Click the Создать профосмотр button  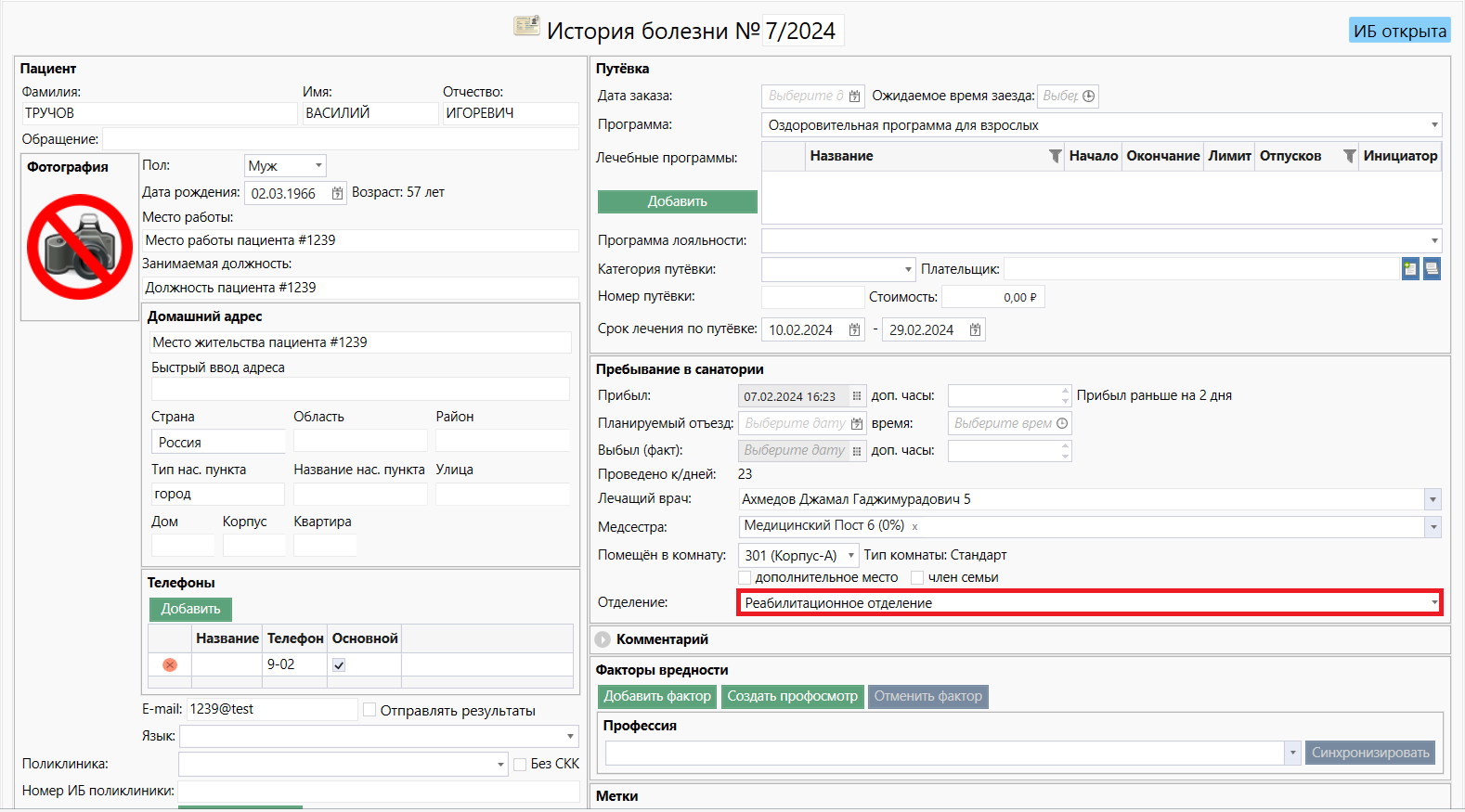click(792, 696)
